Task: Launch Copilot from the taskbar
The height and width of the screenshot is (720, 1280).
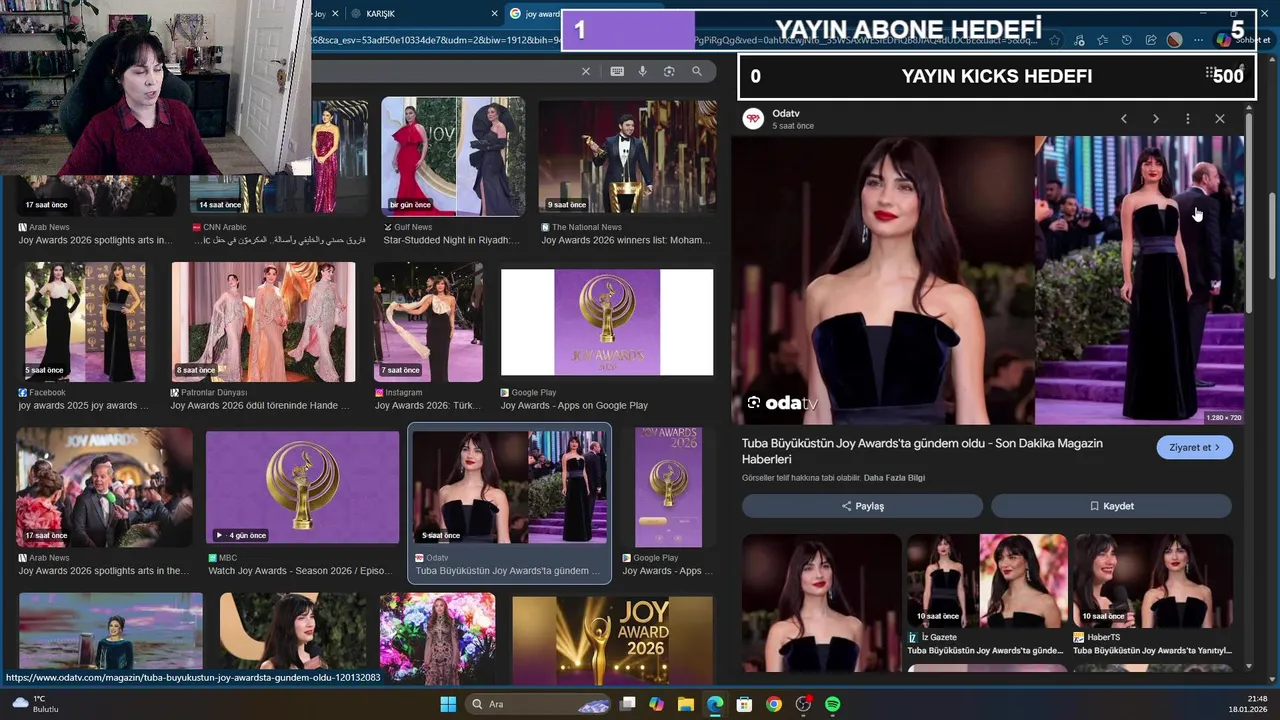Action: [x=656, y=704]
